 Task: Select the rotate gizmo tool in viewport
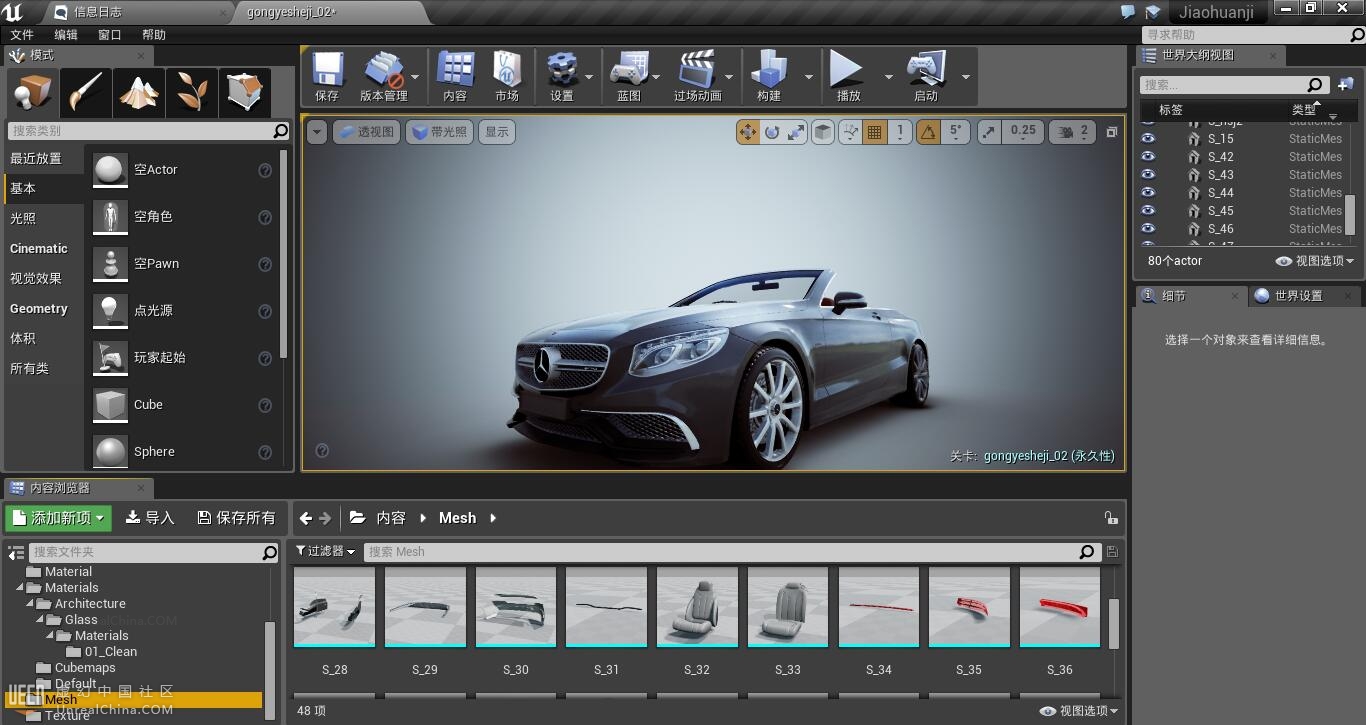[x=772, y=132]
